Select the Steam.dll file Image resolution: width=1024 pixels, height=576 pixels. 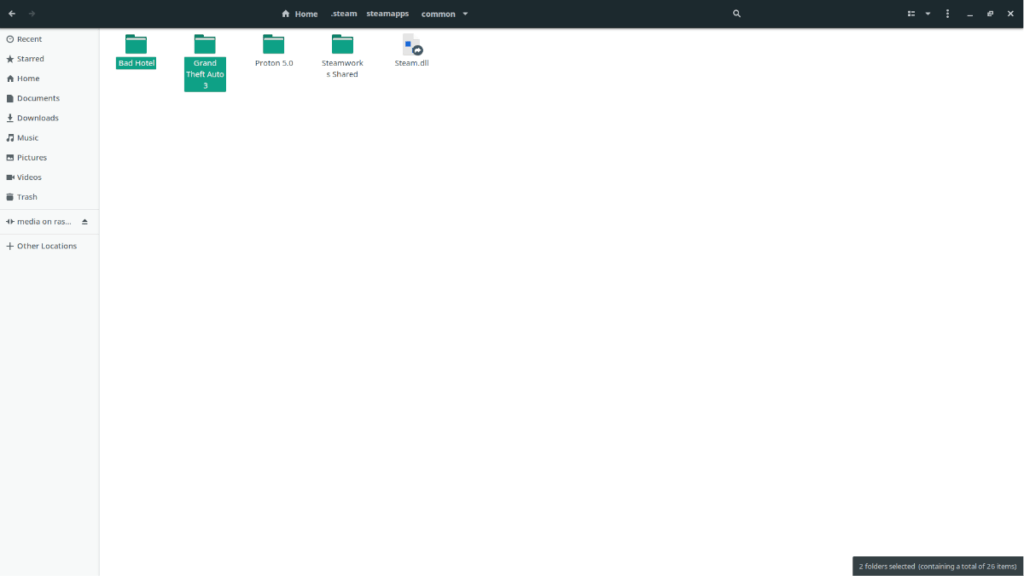[x=412, y=45]
